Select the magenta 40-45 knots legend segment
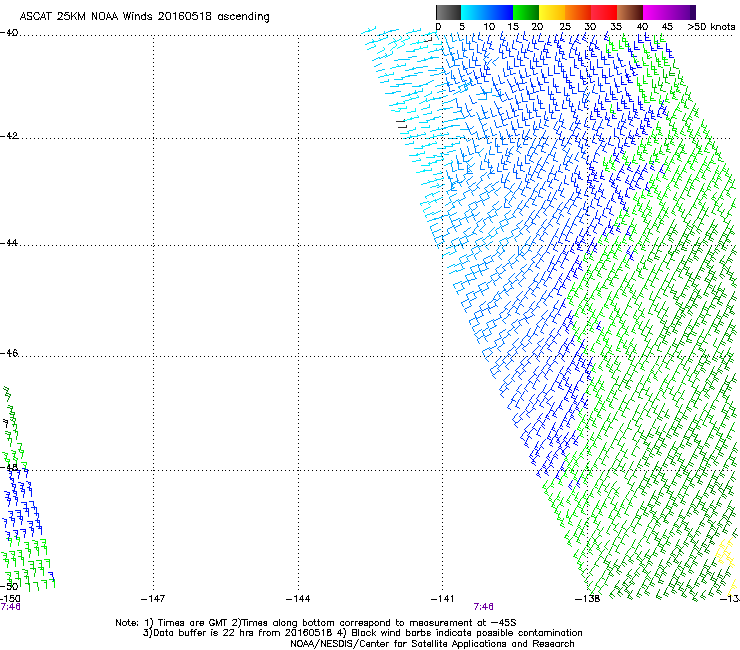The image size is (740, 650). coord(656,12)
